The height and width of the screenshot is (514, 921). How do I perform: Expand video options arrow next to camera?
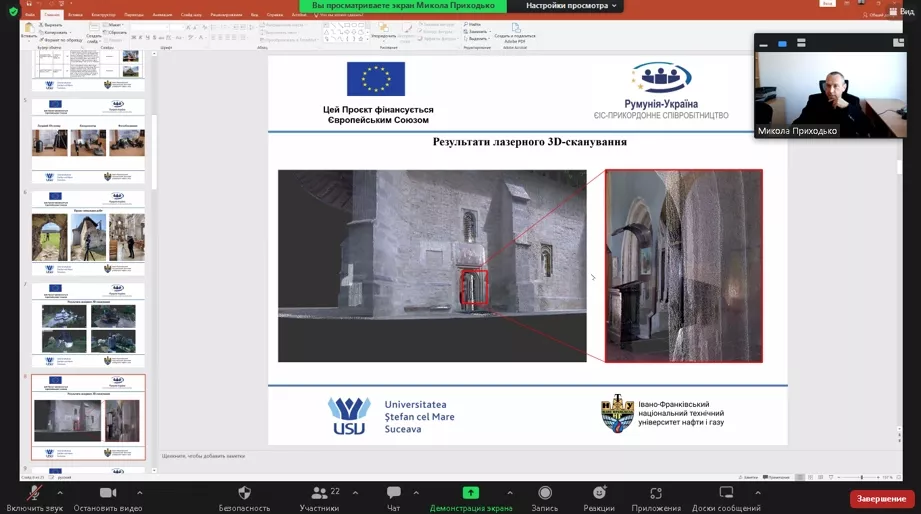tap(139, 492)
